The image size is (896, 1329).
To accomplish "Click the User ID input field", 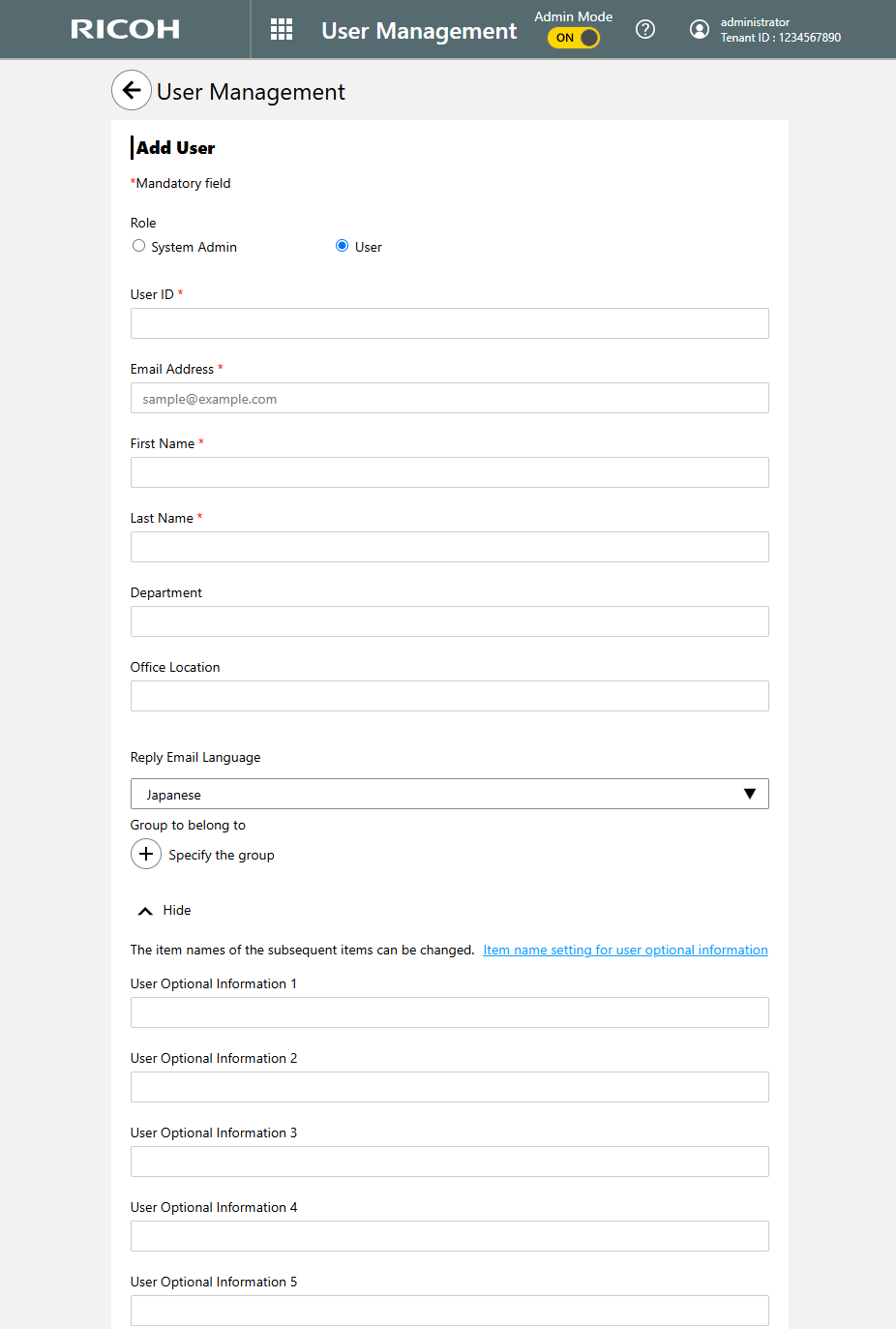I will [449, 323].
